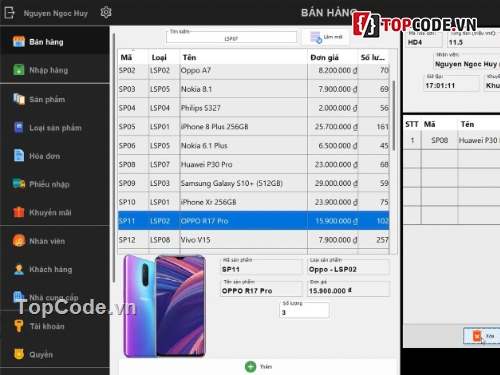500x375 pixels.
Task: Go to Sản phẩm section
Action: (x=55, y=99)
